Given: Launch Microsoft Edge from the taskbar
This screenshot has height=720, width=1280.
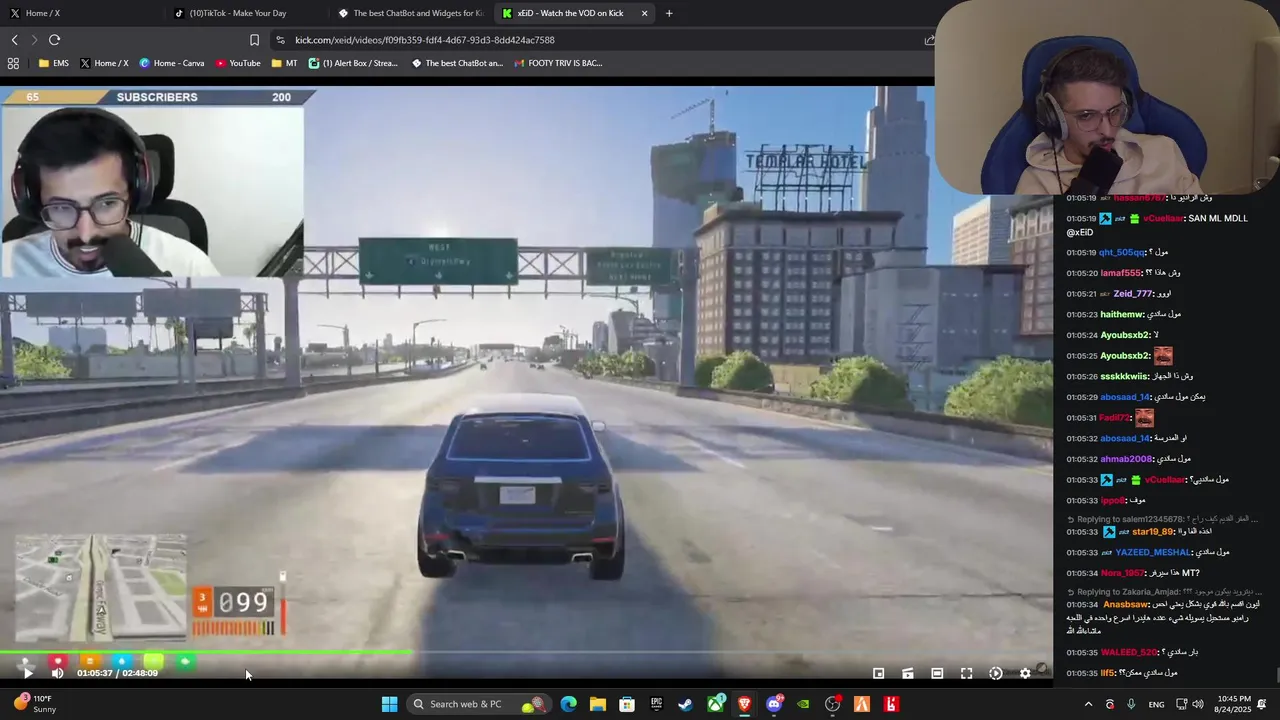Looking at the screenshot, I should pyautogui.click(x=568, y=704).
